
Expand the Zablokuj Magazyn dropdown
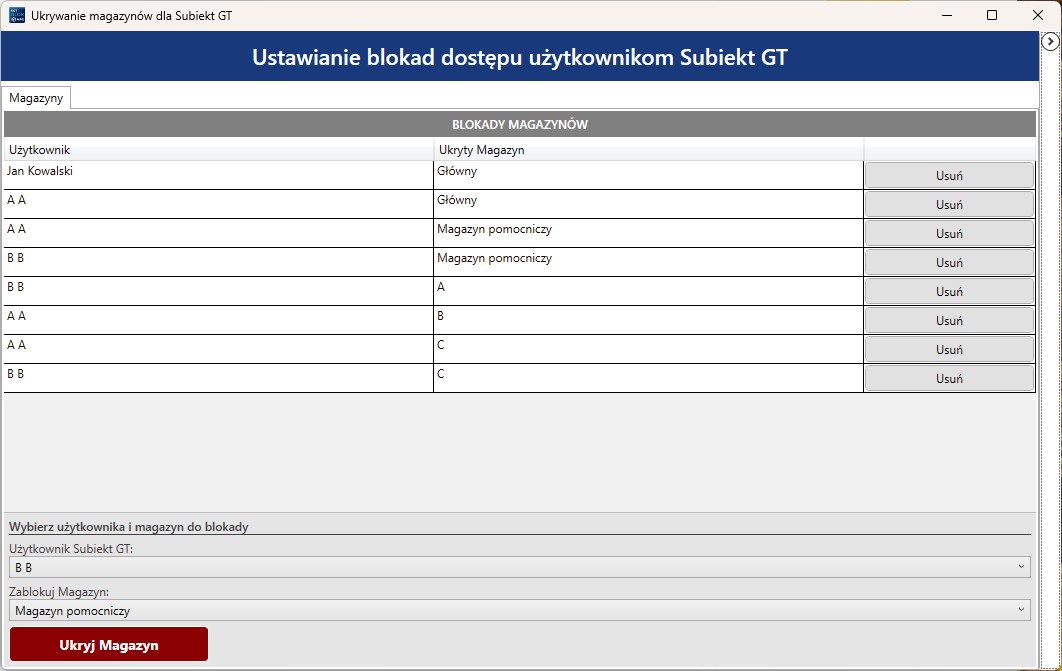point(519,610)
